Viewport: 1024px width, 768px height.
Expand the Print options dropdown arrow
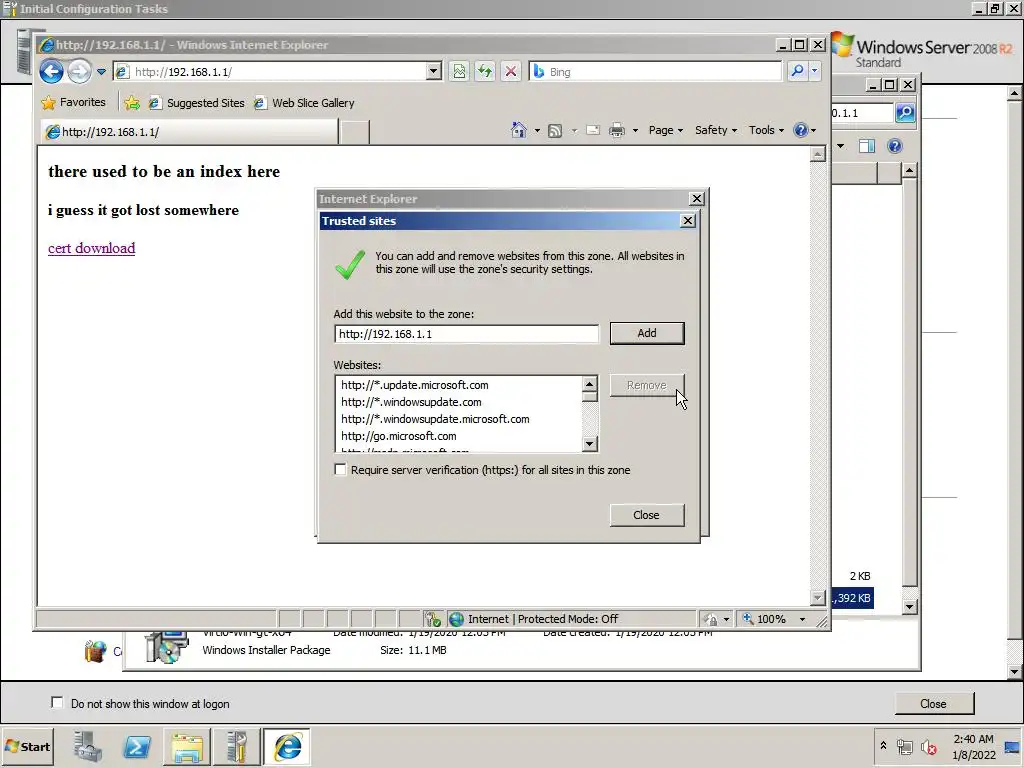[635, 131]
